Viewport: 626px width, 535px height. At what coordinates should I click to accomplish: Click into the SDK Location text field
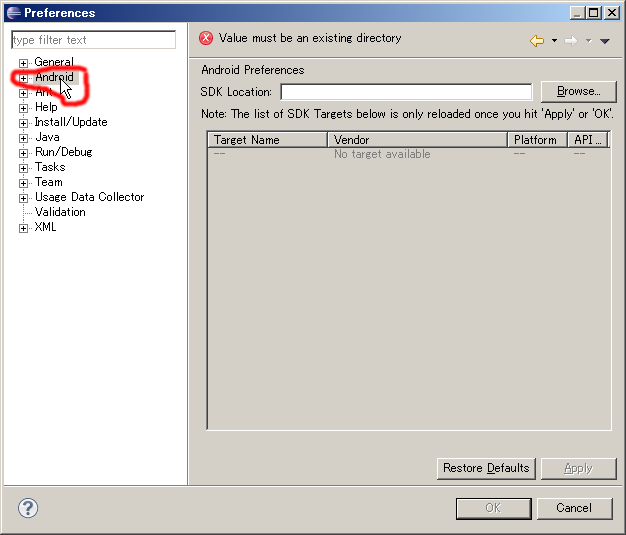coord(406,92)
